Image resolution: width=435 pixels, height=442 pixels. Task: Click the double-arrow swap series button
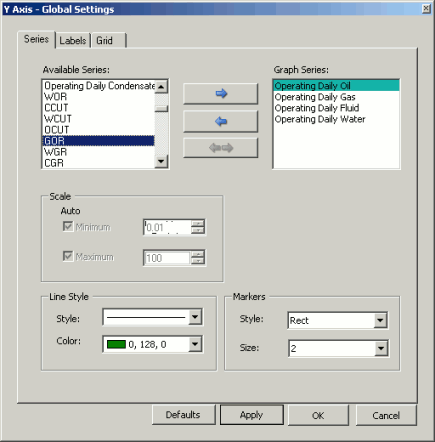coord(221,148)
